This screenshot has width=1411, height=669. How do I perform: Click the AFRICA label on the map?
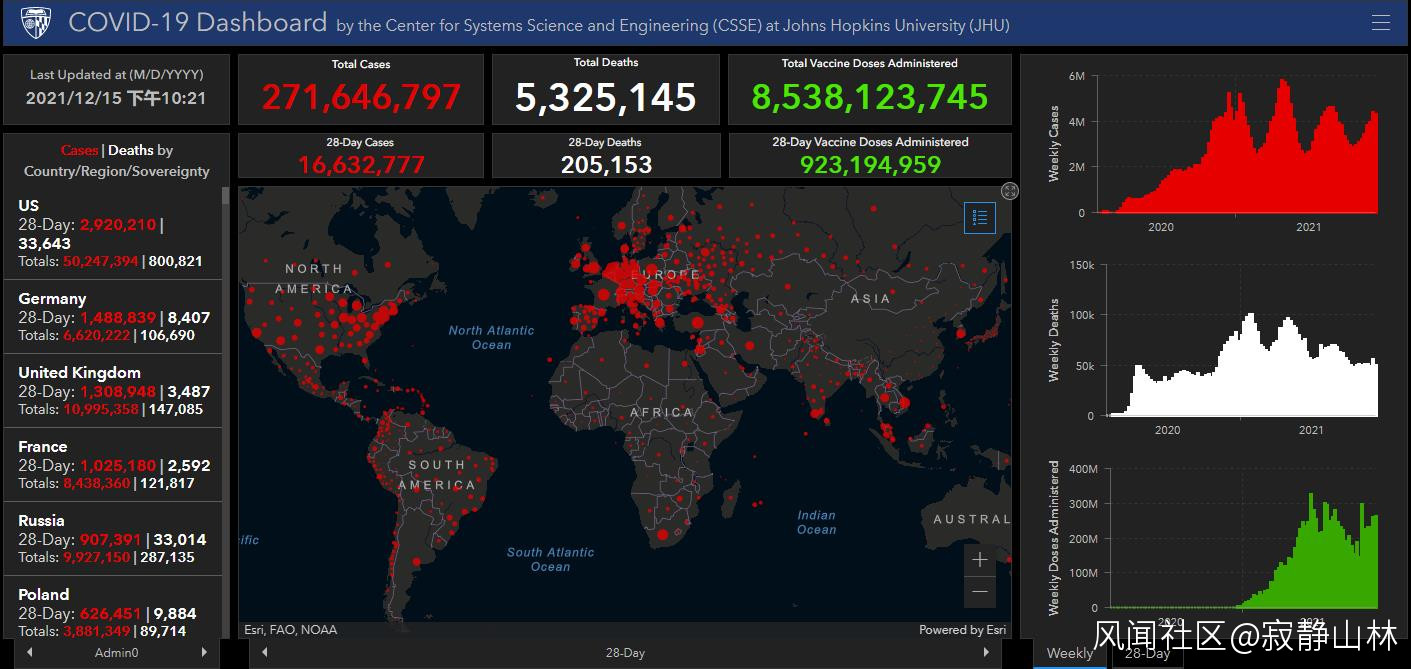tap(661, 412)
